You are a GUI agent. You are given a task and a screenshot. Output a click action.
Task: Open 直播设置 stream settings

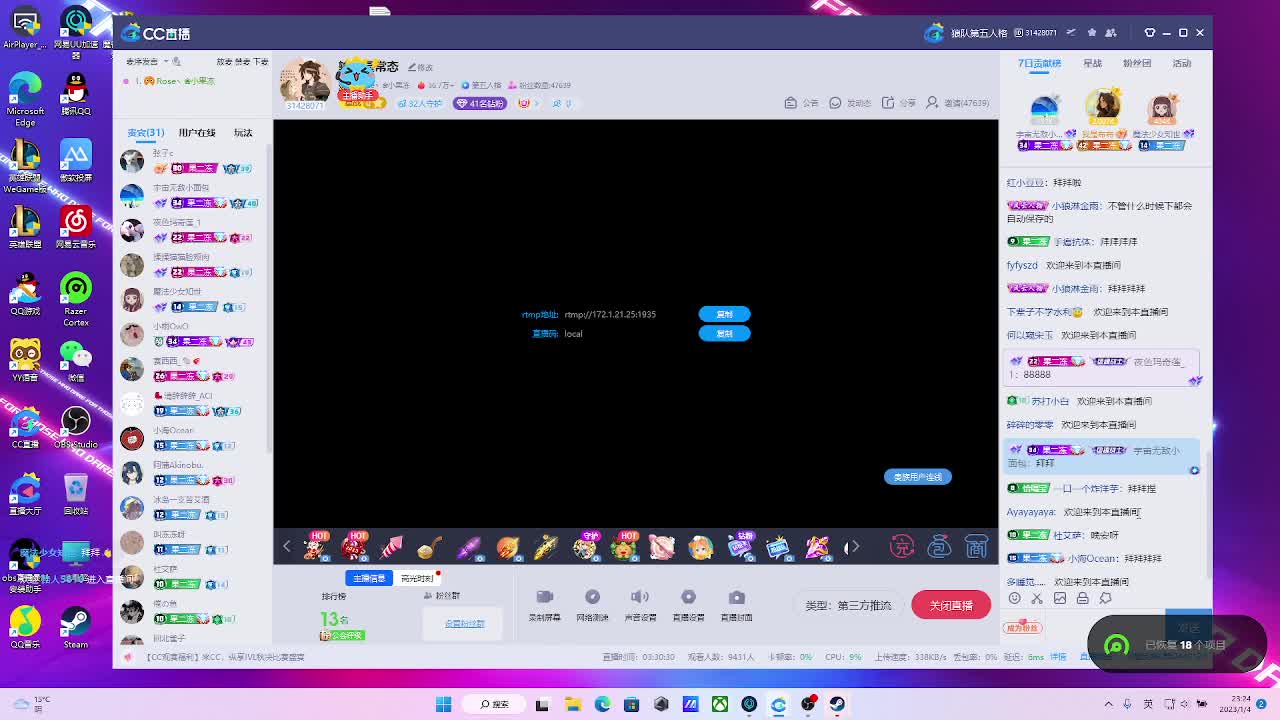[688, 605]
